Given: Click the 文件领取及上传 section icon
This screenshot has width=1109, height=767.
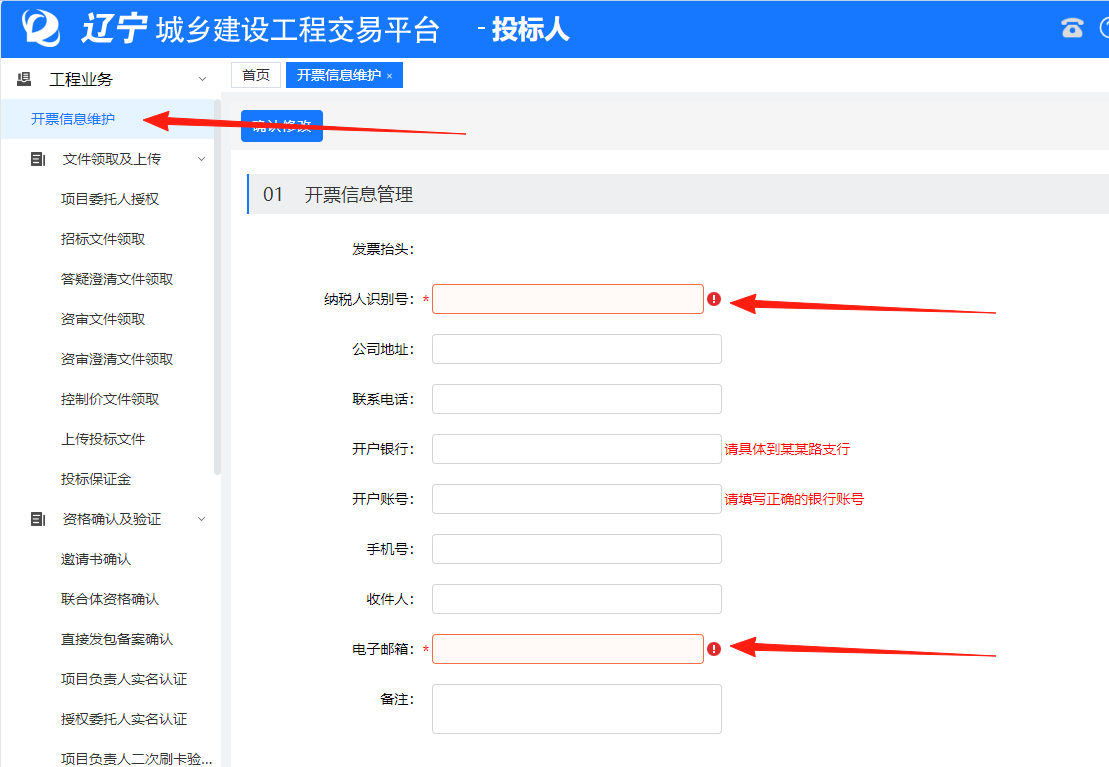Looking at the screenshot, I should coord(38,159).
